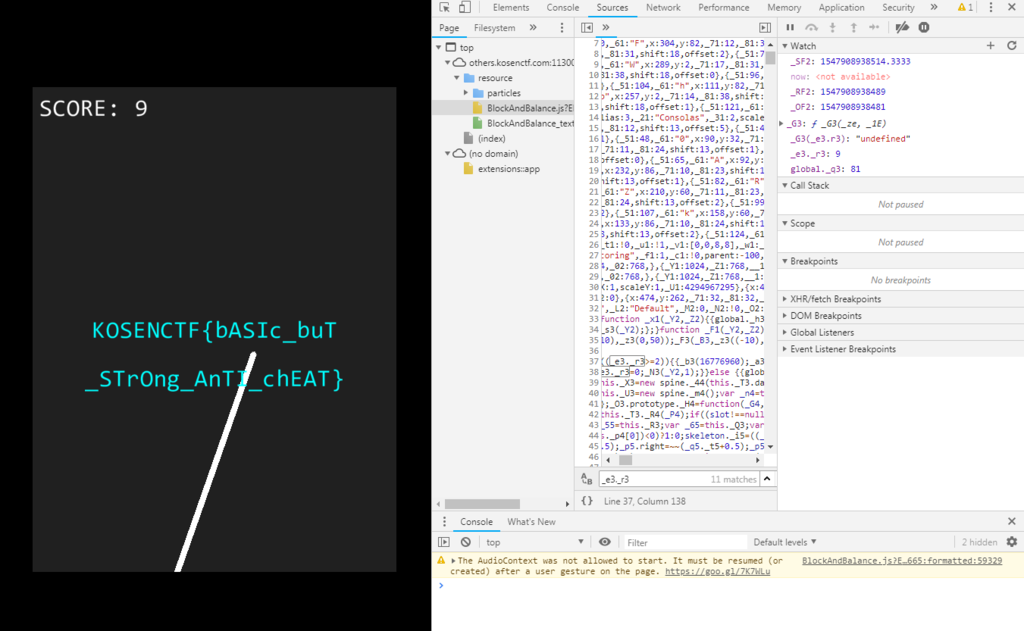Open the Default levels dropdown

coord(785,541)
